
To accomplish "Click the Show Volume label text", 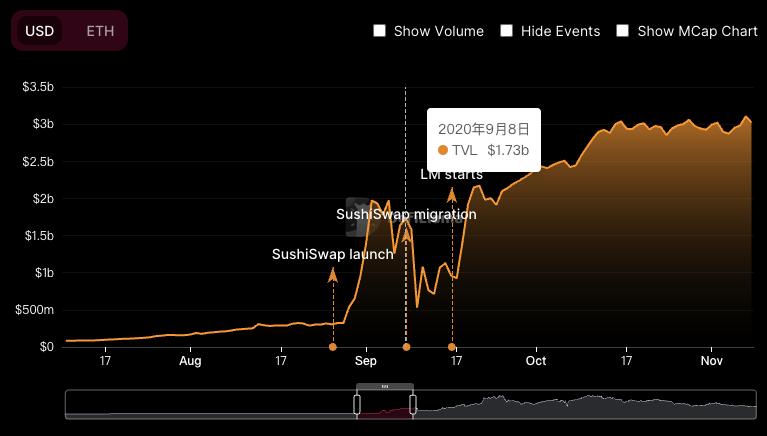I will pyautogui.click(x=438, y=31).
